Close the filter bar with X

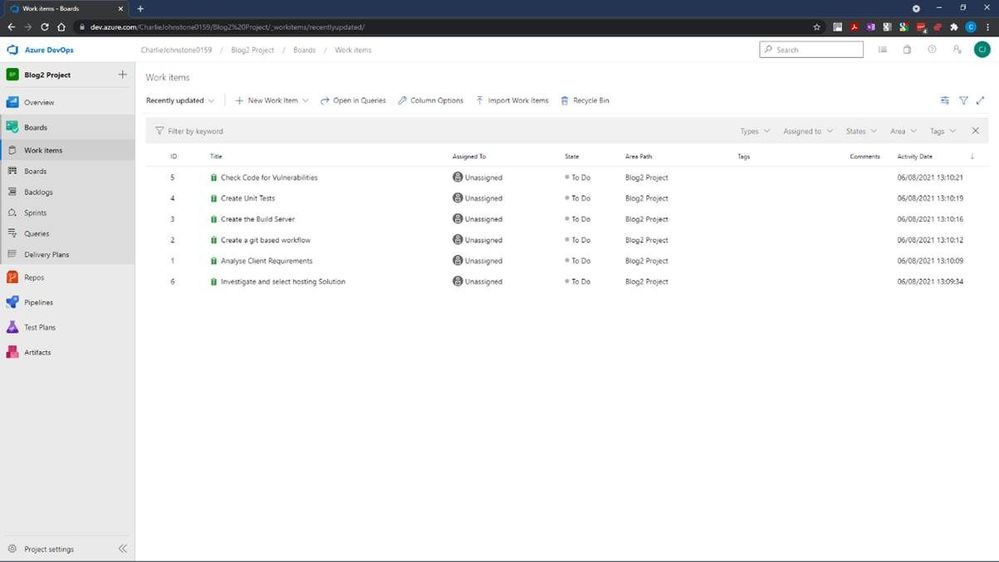point(975,131)
